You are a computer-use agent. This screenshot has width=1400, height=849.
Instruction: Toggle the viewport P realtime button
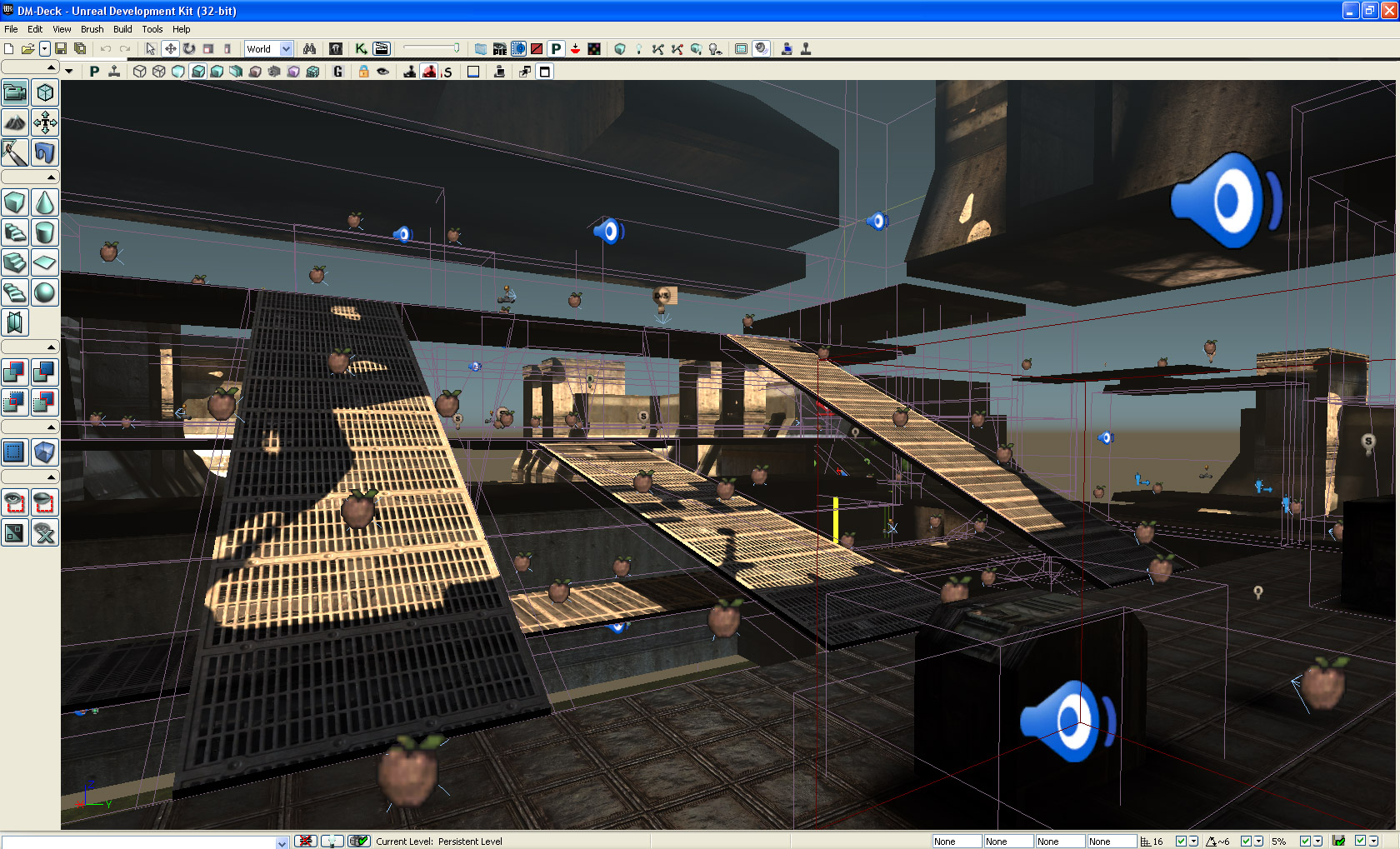pos(94,72)
